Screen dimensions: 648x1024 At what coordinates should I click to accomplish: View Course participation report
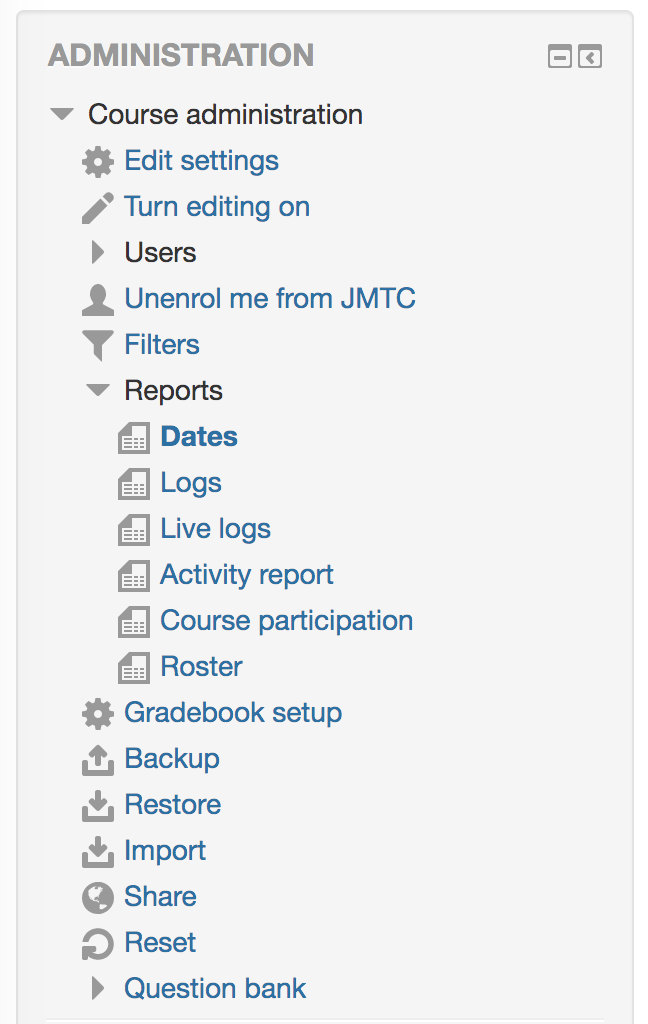pos(287,621)
